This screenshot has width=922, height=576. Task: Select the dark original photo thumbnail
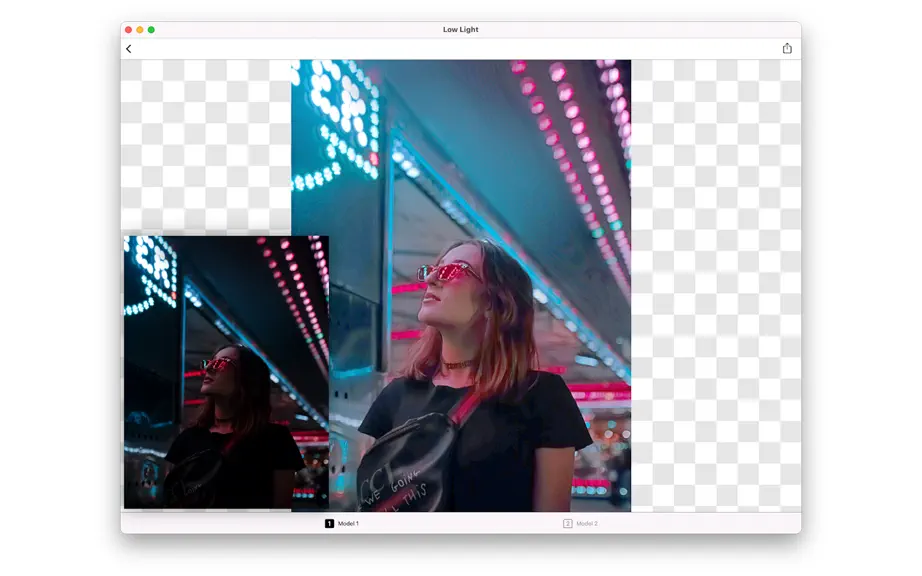pyautogui.click(x=226, y=372)
